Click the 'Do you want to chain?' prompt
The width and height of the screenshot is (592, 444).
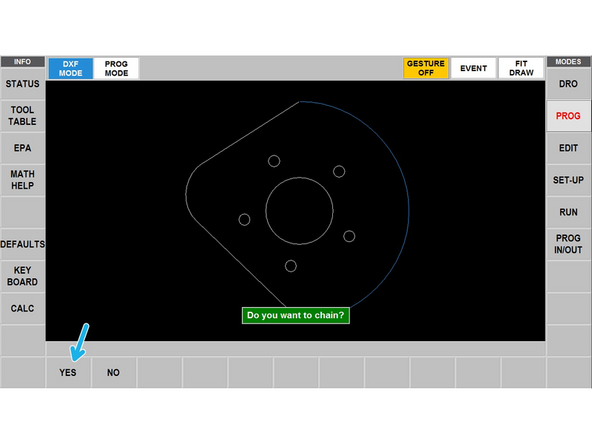[x=296, y=315]
